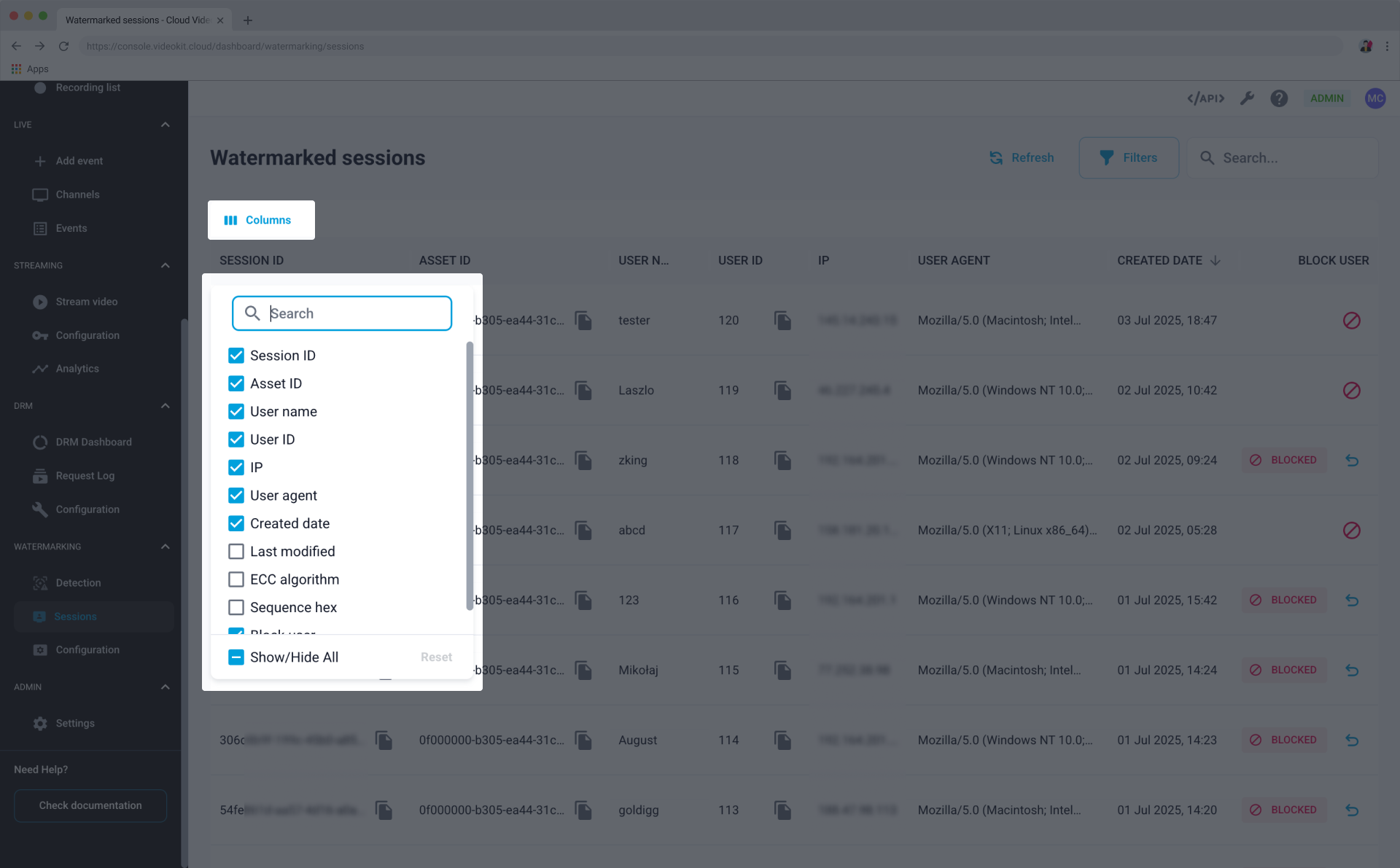Open DRM Dashboard
1400x868 pixels.
pyautogui.click(x=93, y=442)
